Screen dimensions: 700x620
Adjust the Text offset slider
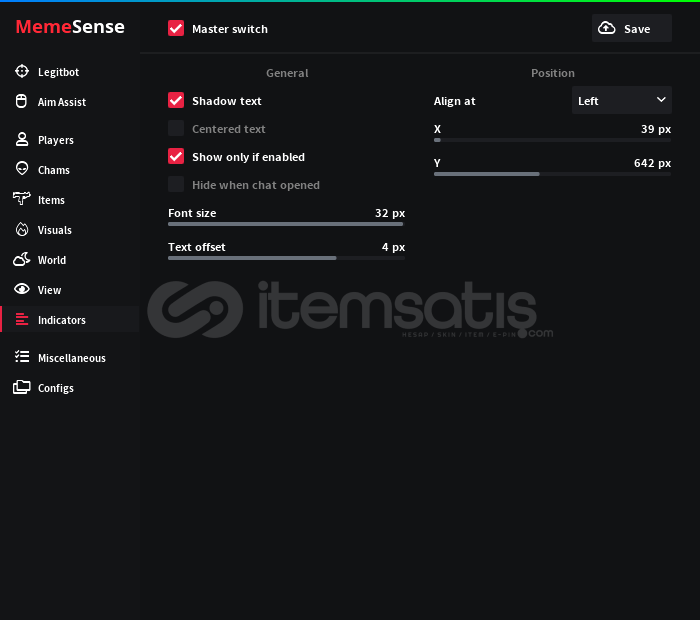[x=286, y=258]
